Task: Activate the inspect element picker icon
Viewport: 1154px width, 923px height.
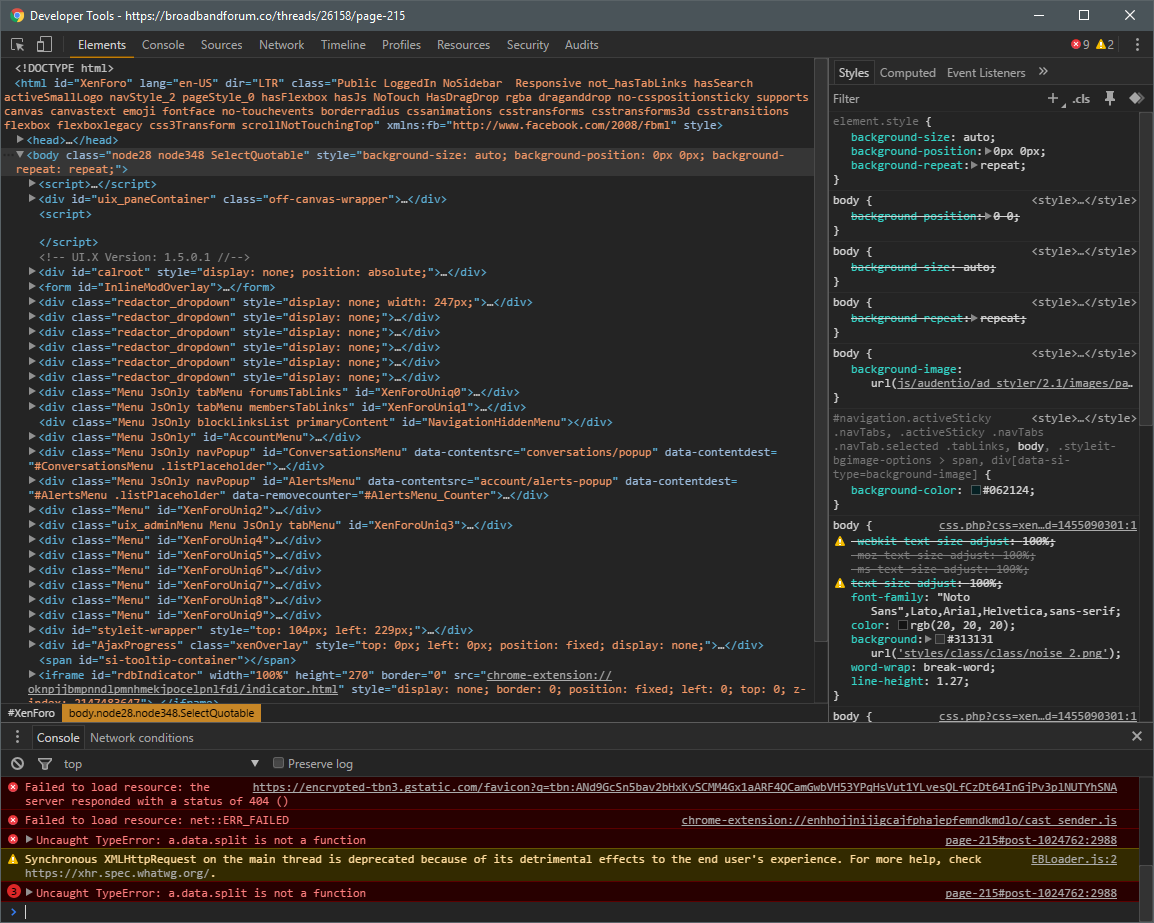Action: point(18,44)
